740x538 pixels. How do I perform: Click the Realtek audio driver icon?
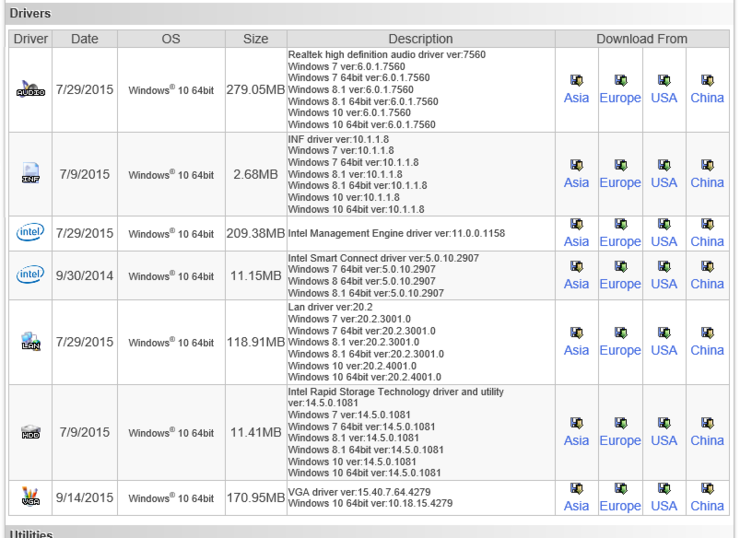pyautogui.click(x=31, y=91)
